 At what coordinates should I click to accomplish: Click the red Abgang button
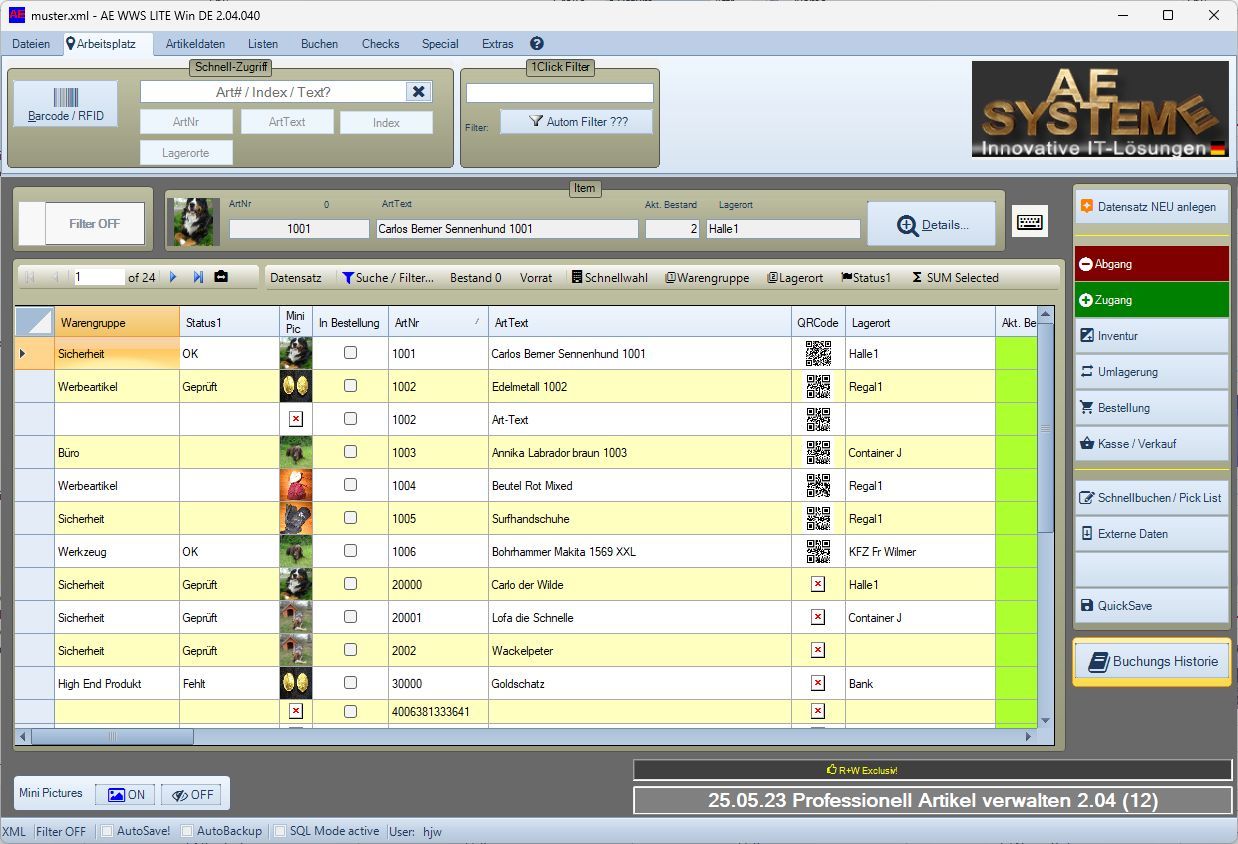1151,264
